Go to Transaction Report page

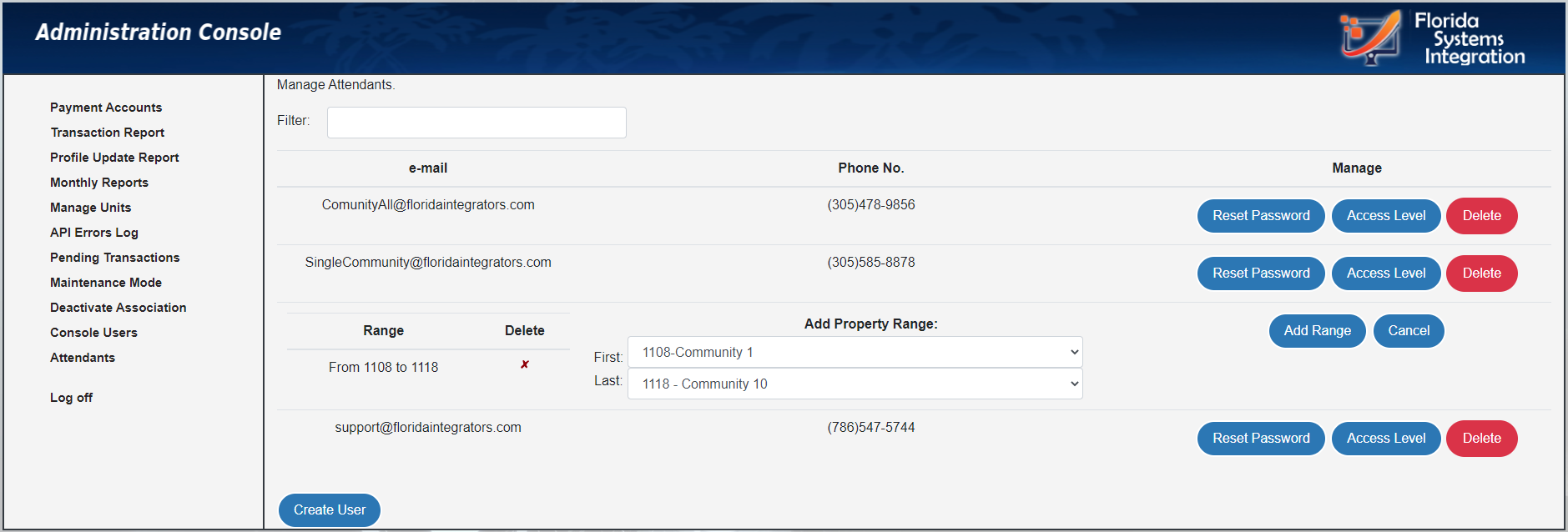[107, 133]
